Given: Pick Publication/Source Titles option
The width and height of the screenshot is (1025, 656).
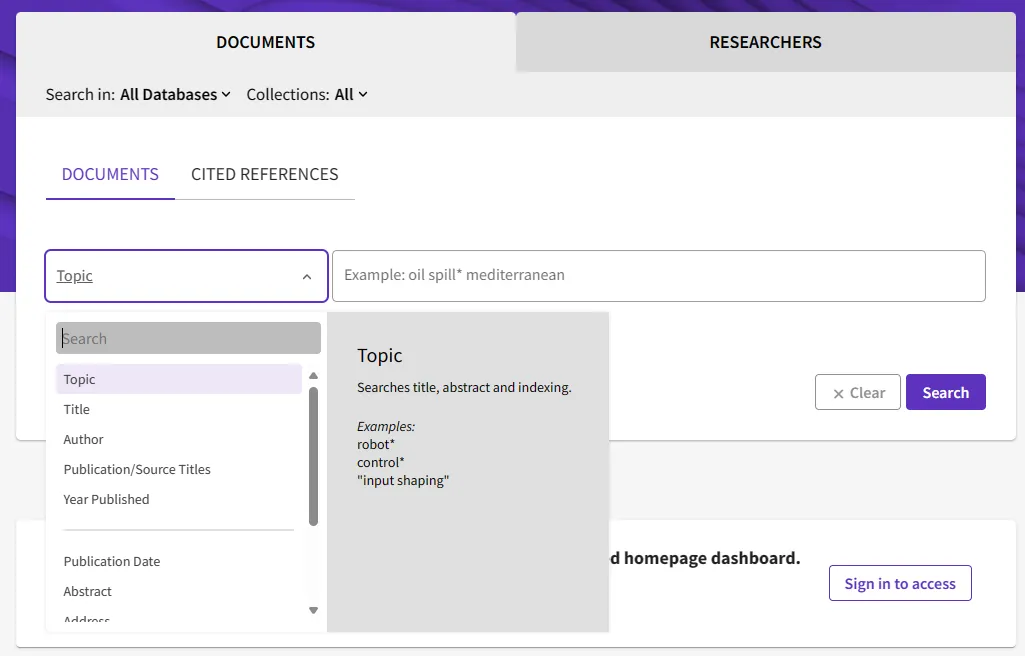Looking at the screenshot, I should click(179, 469).
